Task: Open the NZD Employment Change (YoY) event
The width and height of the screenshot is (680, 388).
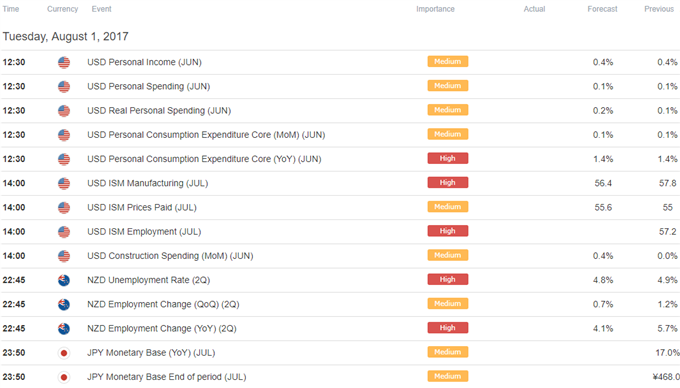Action: click(162, 329)
